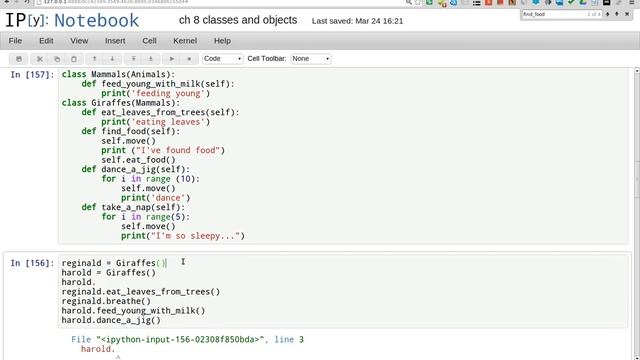
Task: Click the incomplete harold. line in cell 156
Action: point(78,282)
